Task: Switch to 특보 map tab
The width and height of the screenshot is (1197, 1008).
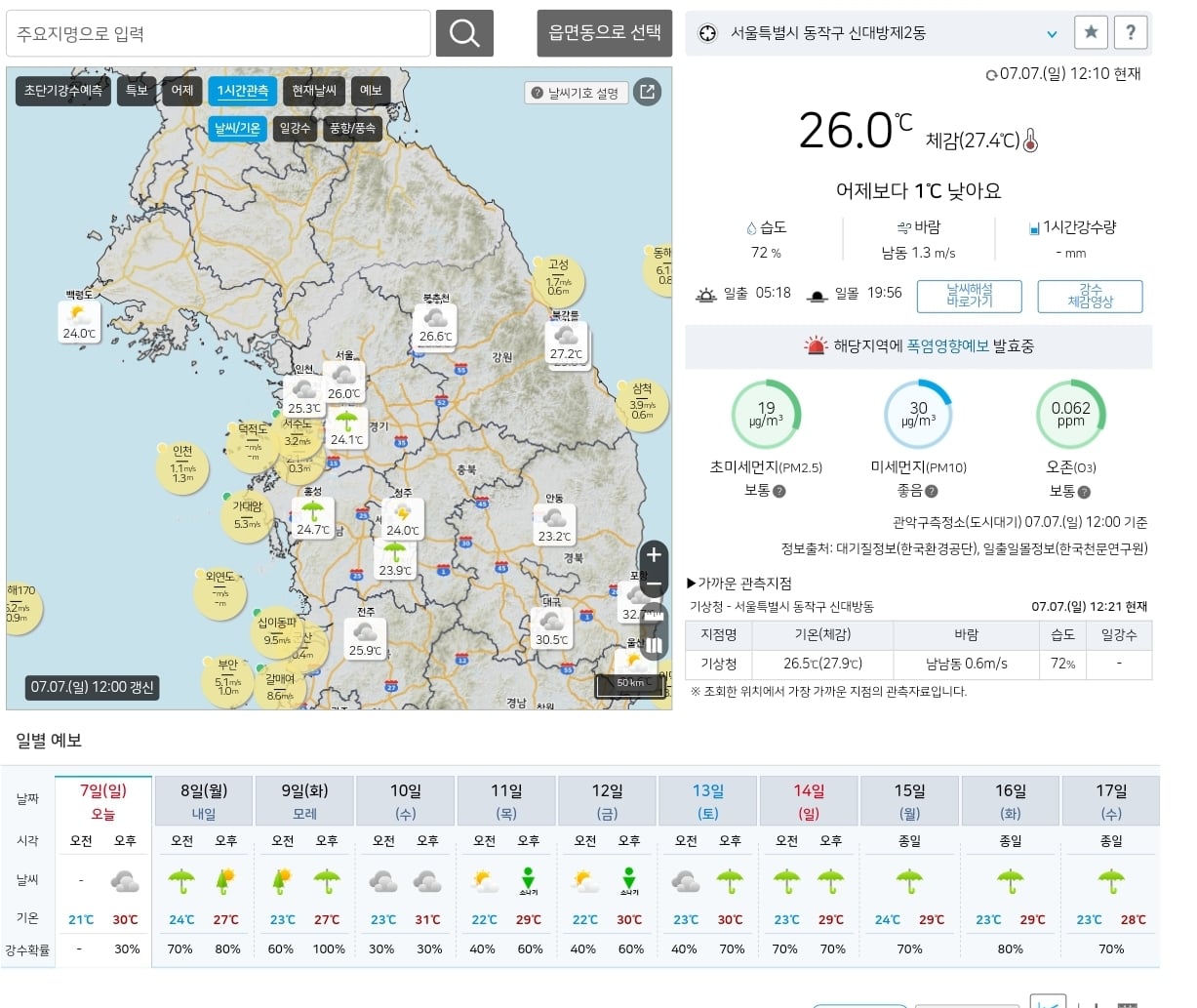Action: pos(137,92)
